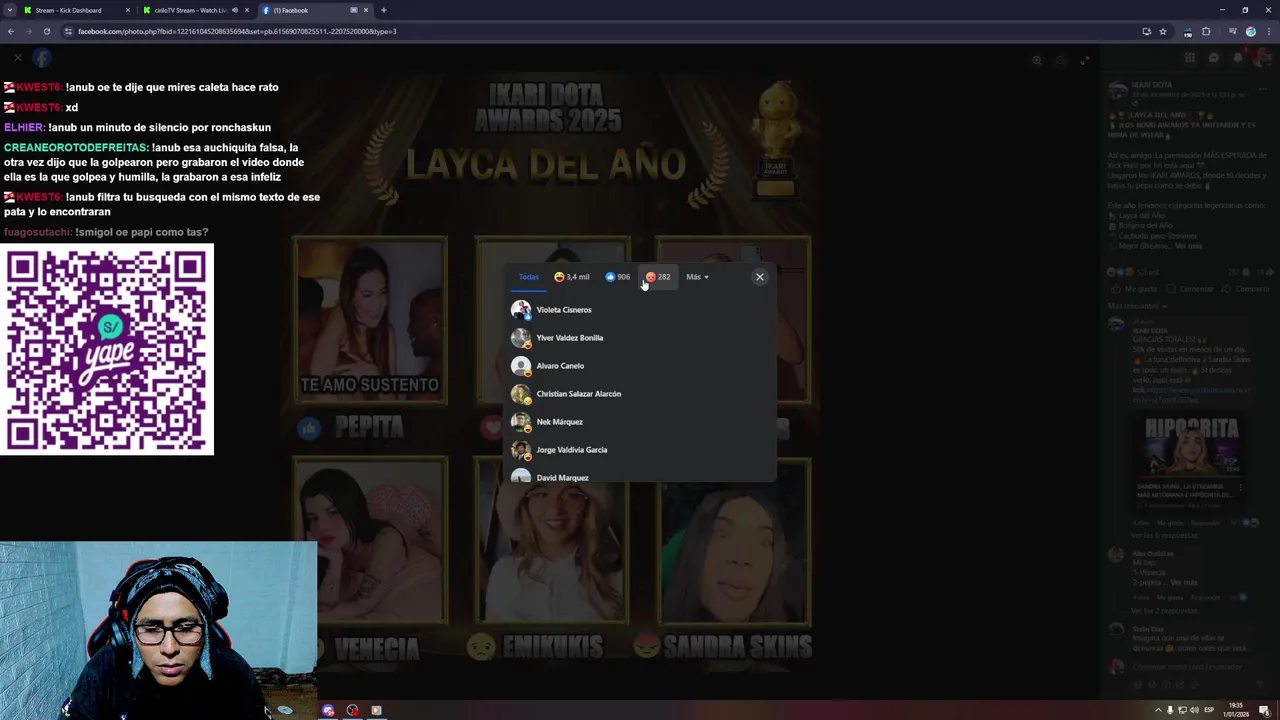Zoom in on the photo
Screen dimensions: 1280x720
pyautogui.click(x=1037, y=60)
